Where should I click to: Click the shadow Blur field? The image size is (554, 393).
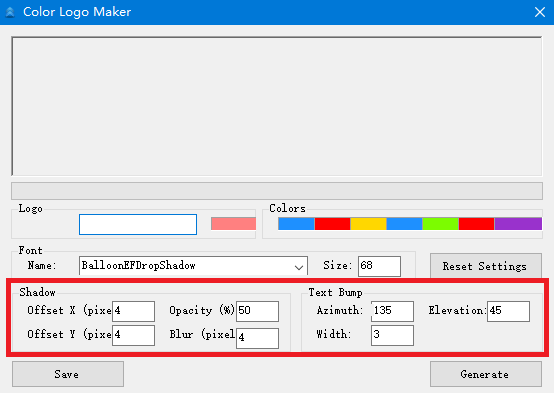[258, 338]
